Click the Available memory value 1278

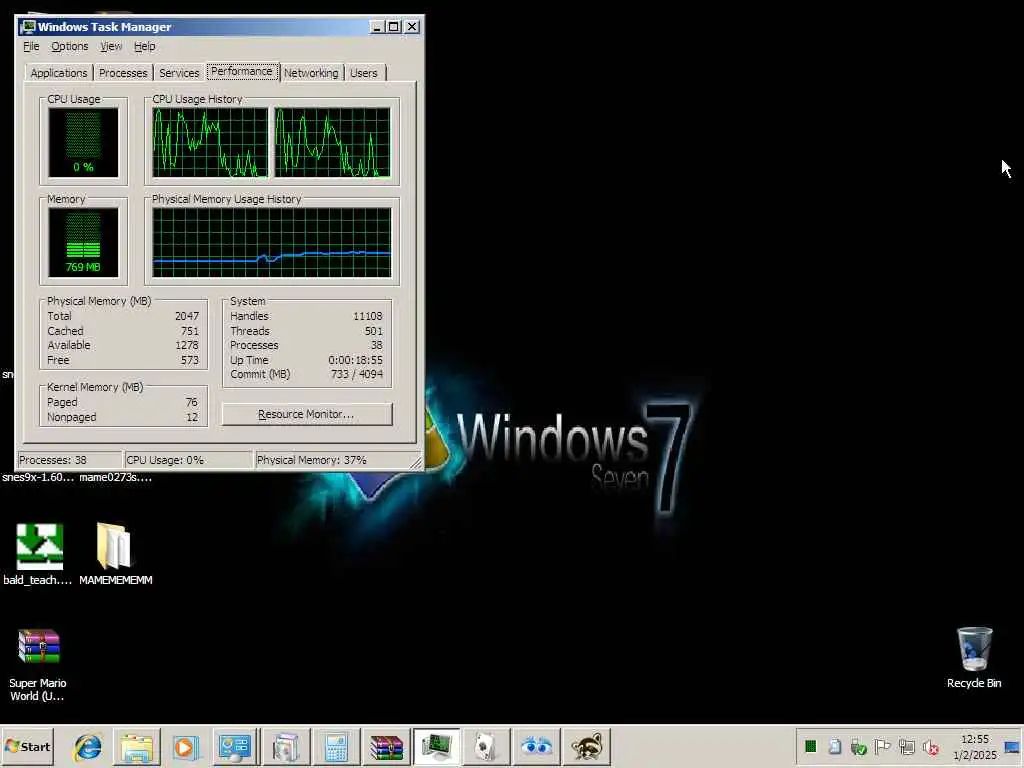[187, 345]
